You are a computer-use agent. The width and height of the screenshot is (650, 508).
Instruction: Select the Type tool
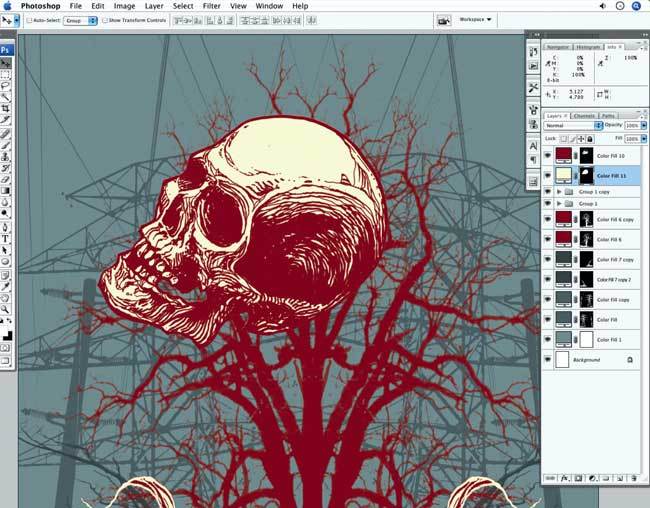click(x=6, y=239)
